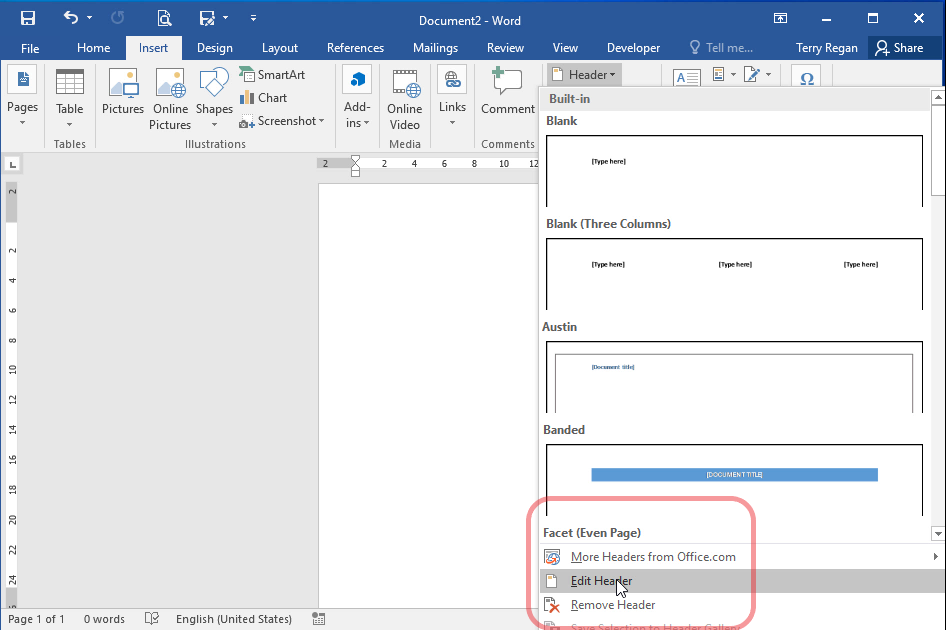Select the Austin header thumbnail
The width and height of the screenshot is (946, 630).
pyautogui.click(x=734, y=377)
